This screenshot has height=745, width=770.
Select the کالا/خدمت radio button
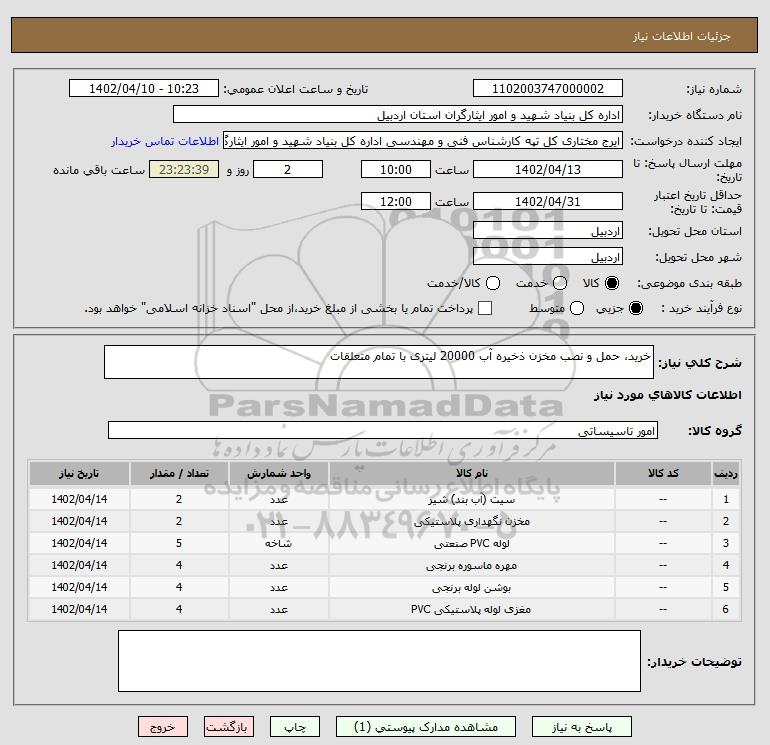[x=493, y=283]
